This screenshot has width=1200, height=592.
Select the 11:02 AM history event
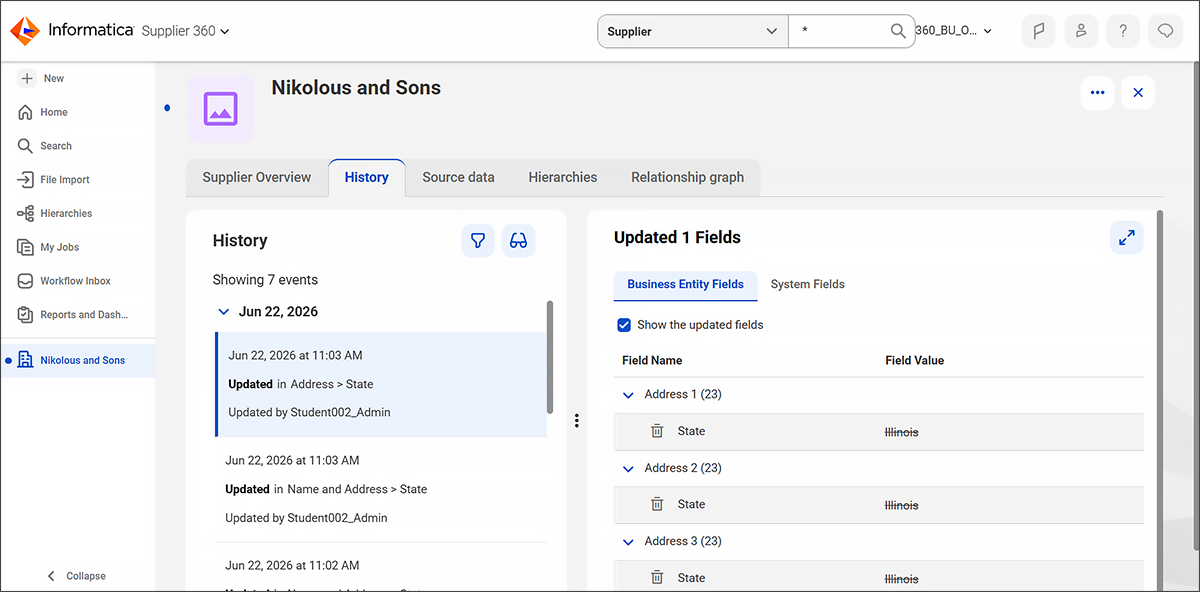381,567
